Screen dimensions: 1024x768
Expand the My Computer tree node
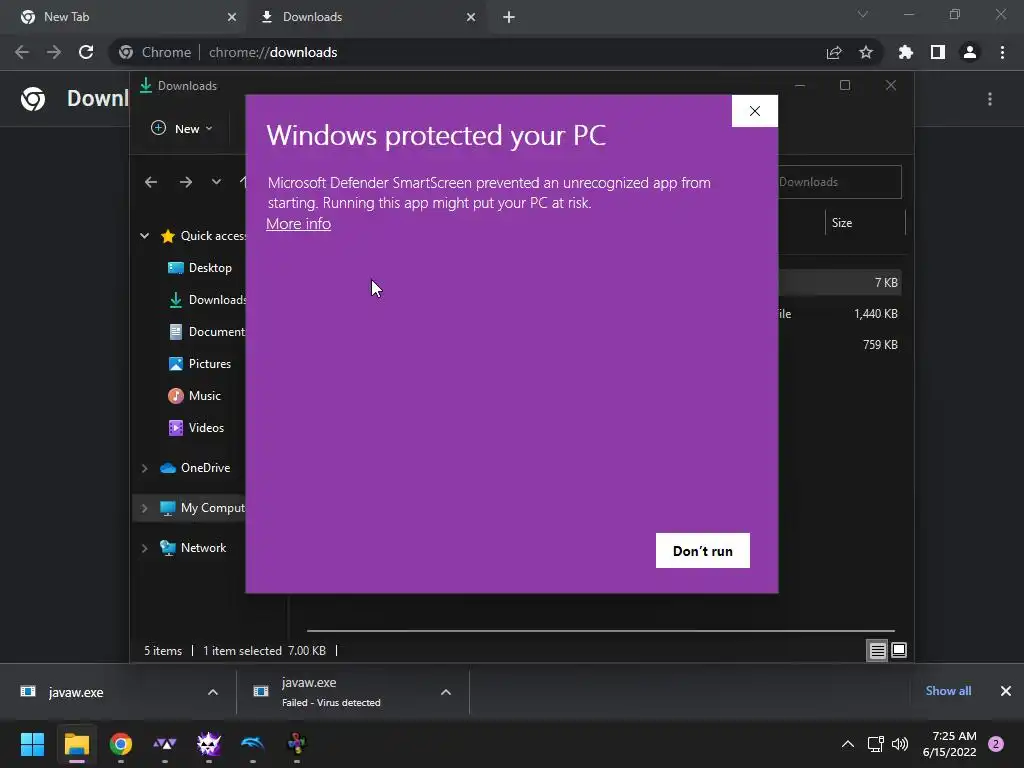coord(144,508)
